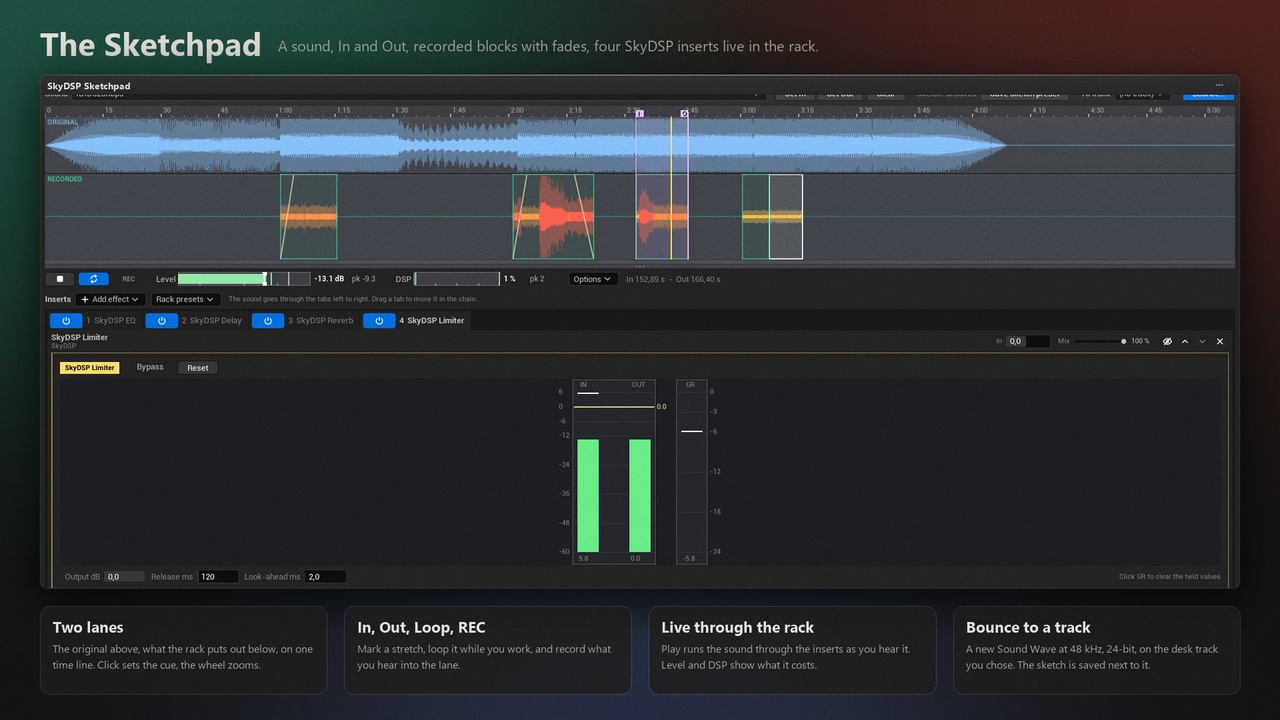Switch to SkyDSP Delay tab
1280x720 pixels.
(212, 321)
